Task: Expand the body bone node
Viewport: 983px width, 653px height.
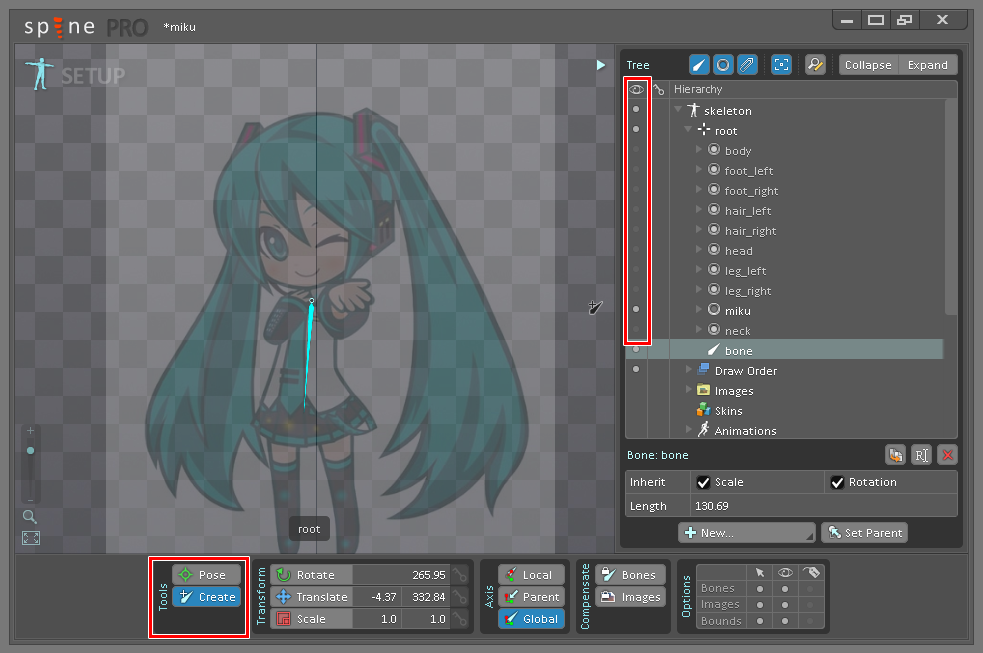Action: coord(699,149)
